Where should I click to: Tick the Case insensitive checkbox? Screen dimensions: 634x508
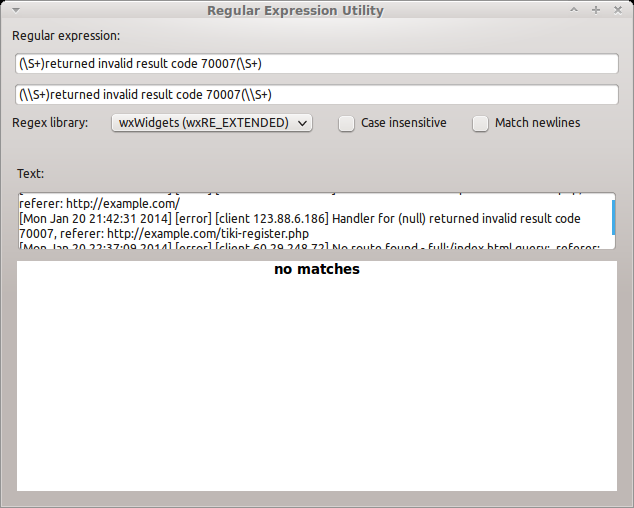(347, 124)
